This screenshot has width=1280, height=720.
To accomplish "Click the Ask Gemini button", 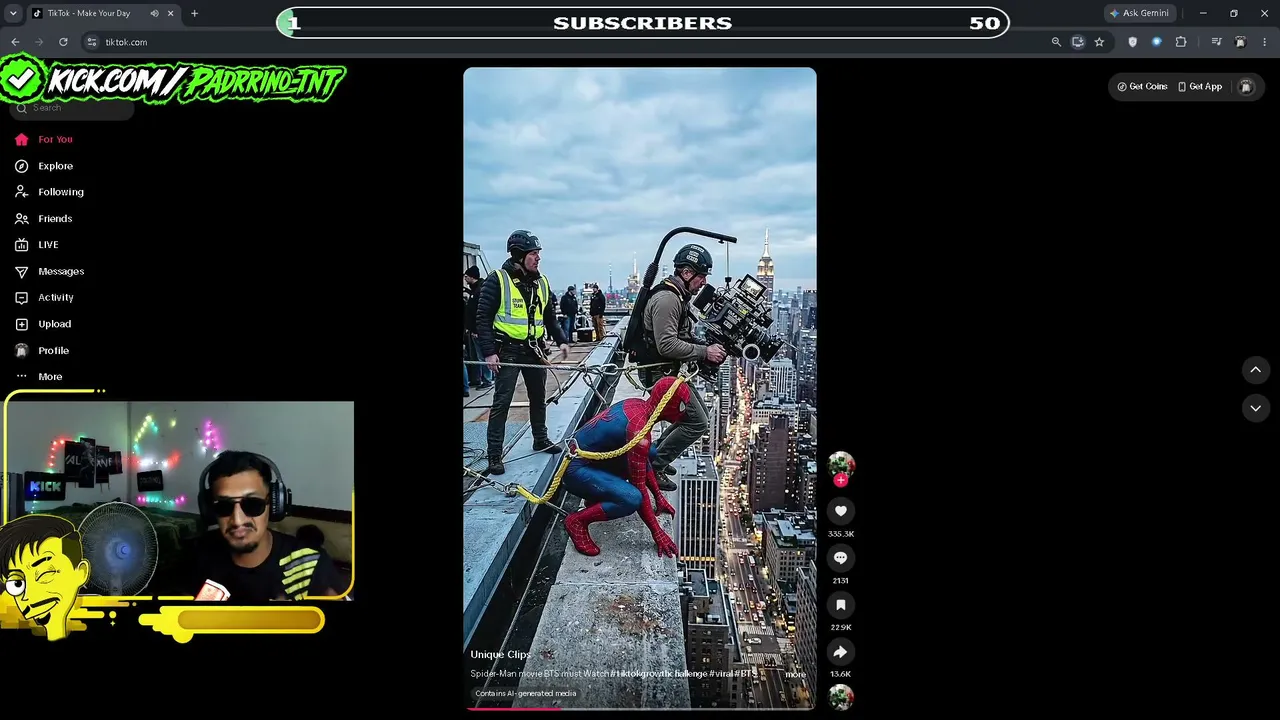I will pos(1139,13).
